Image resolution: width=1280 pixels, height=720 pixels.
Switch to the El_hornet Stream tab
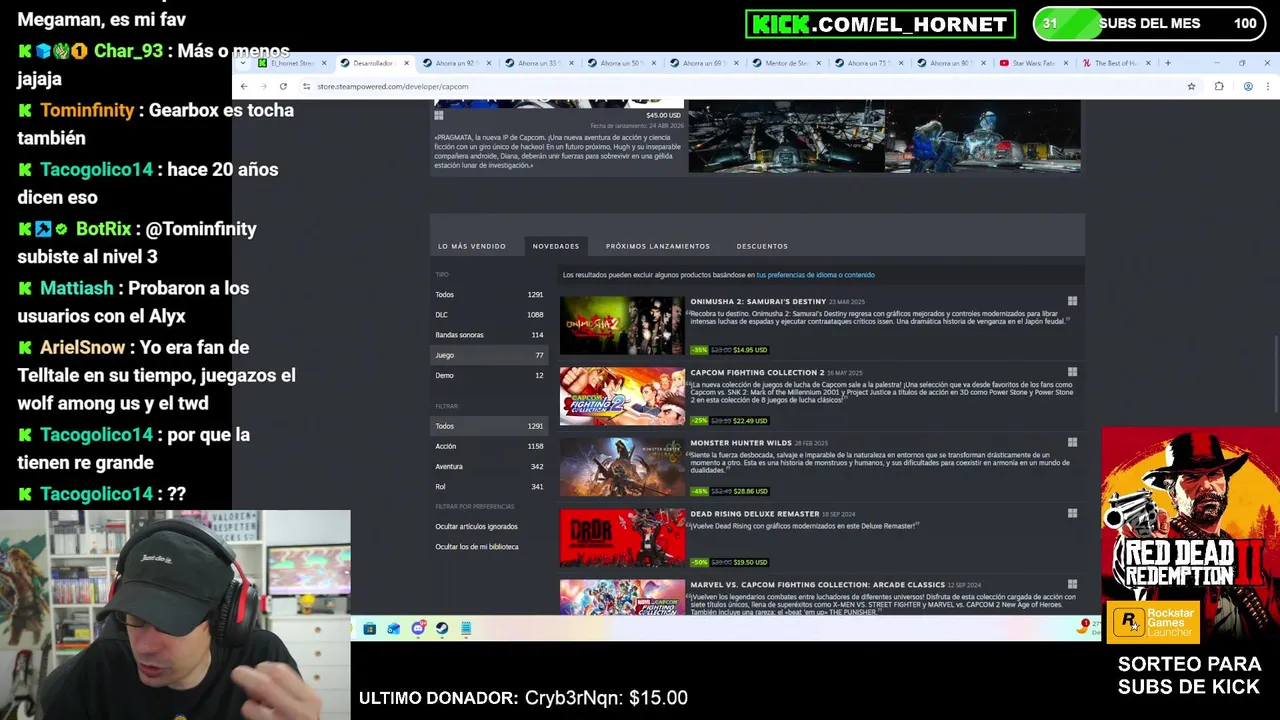click(291, 63)
